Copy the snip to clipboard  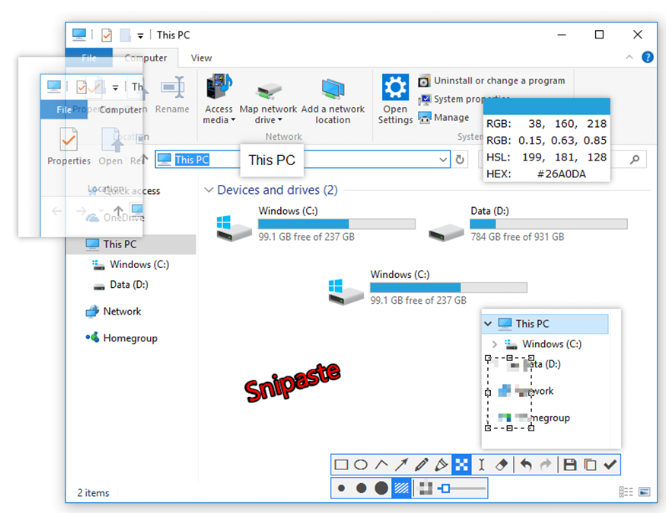(590, 465)
